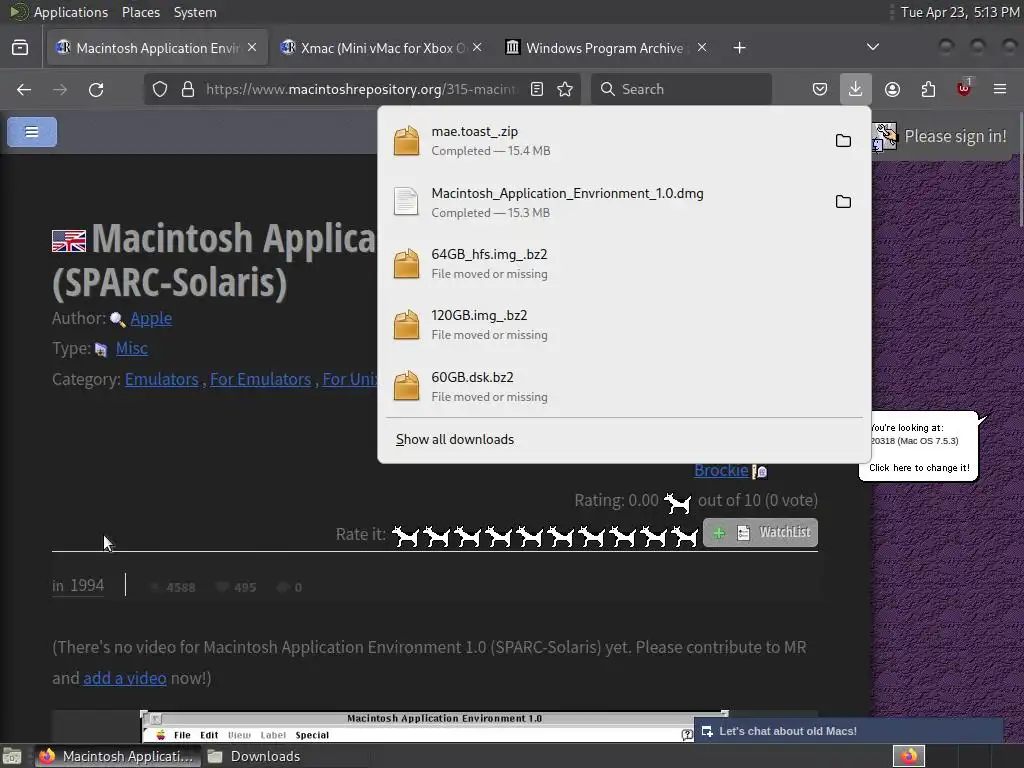
Task: Click the Firefox icon in bottom-right tray
Action: 909,756
